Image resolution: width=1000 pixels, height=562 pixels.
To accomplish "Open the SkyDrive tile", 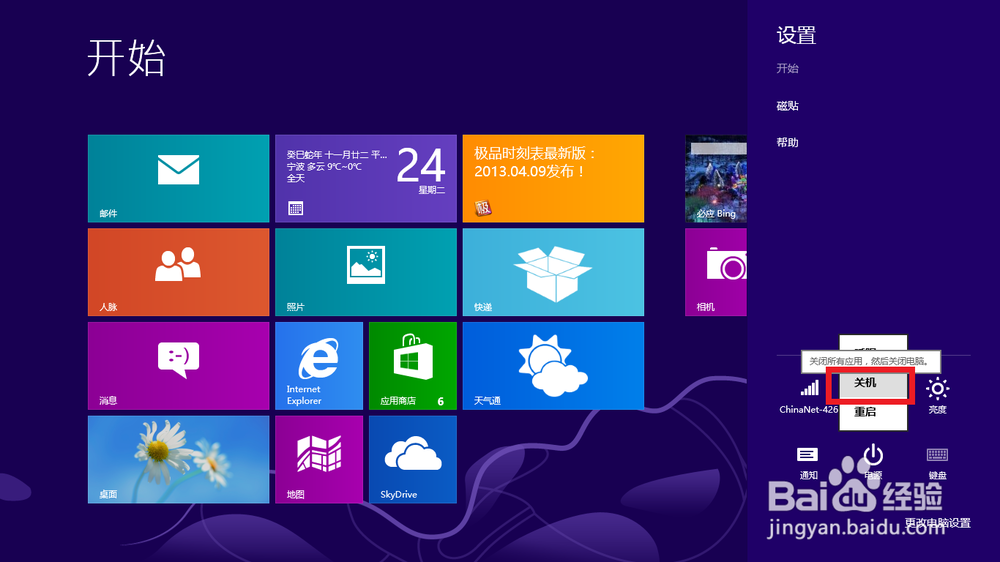I will (413, 460).
